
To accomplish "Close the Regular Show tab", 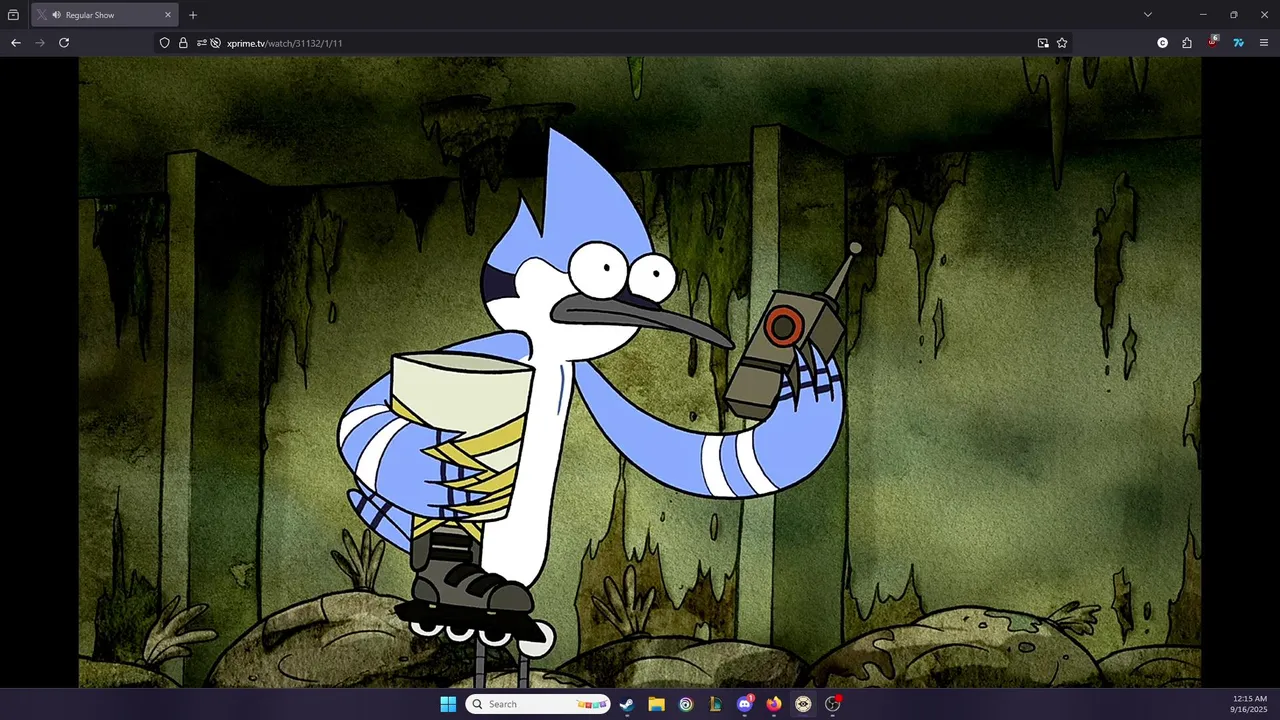I will [x=168, y=15].
